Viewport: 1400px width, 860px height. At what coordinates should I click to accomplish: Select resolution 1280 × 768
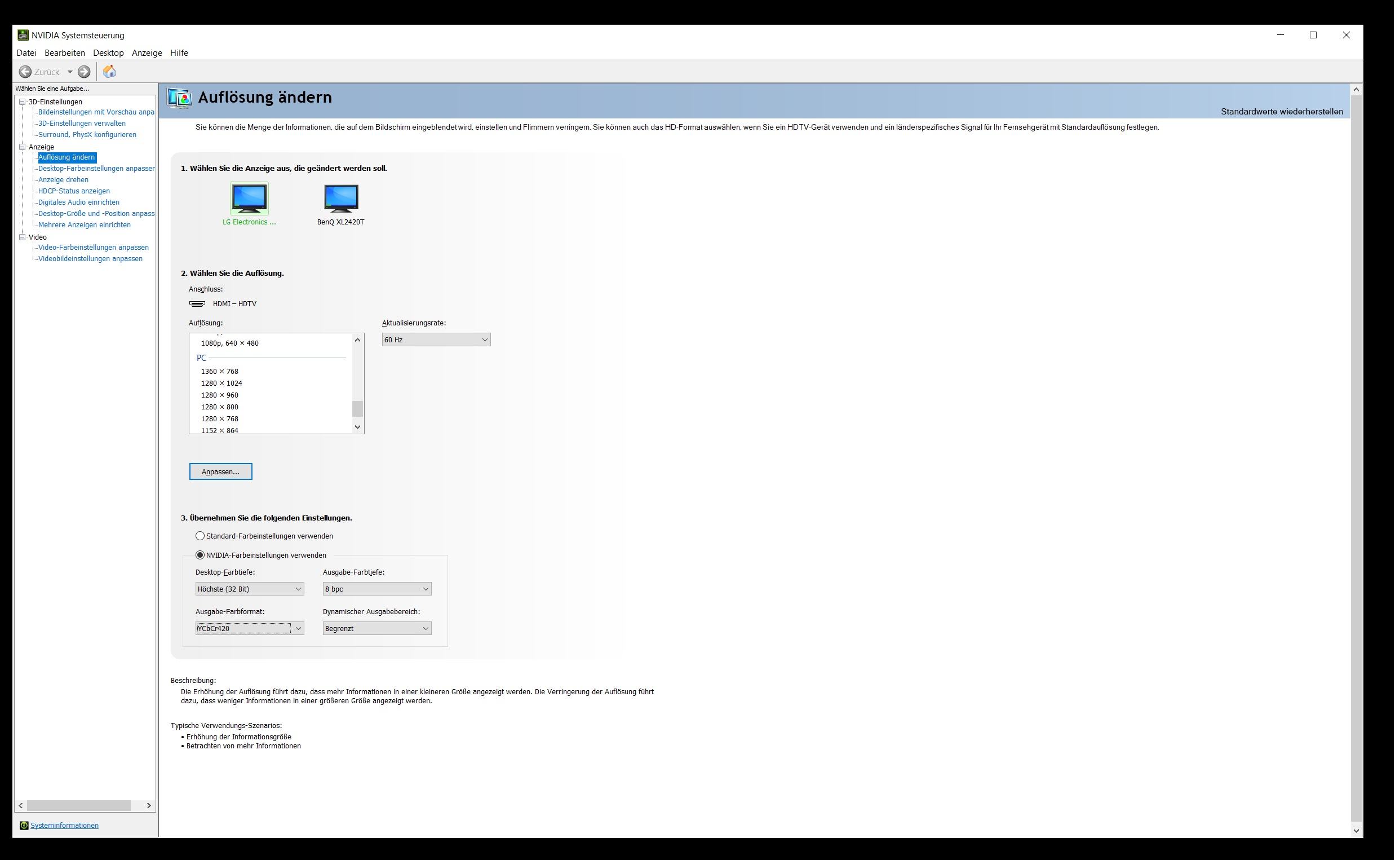point(219,419)
